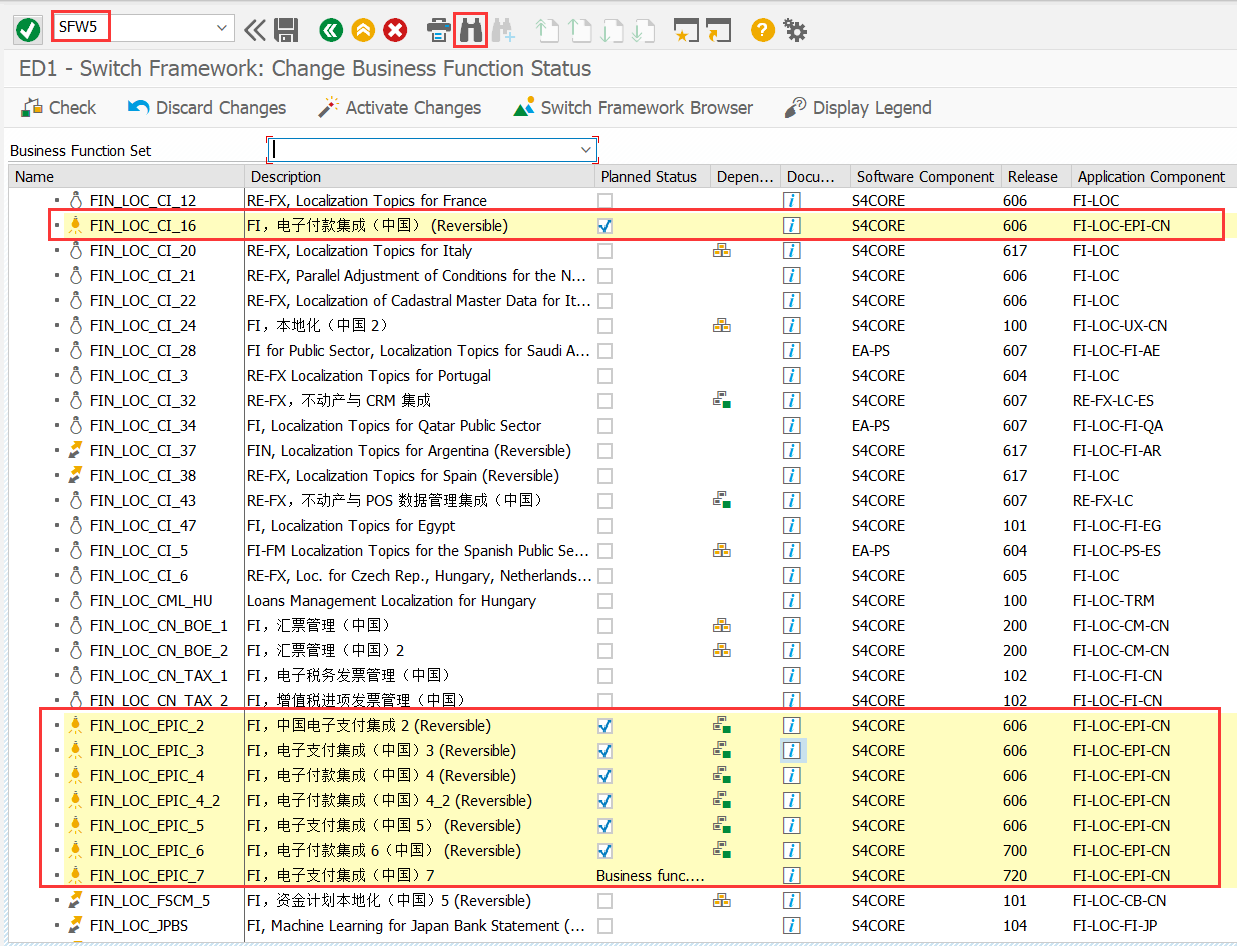Uncheck Planned Status for FIN_LOC_EPIC_5
This screenshot has height=946, width=1237.
604,825
